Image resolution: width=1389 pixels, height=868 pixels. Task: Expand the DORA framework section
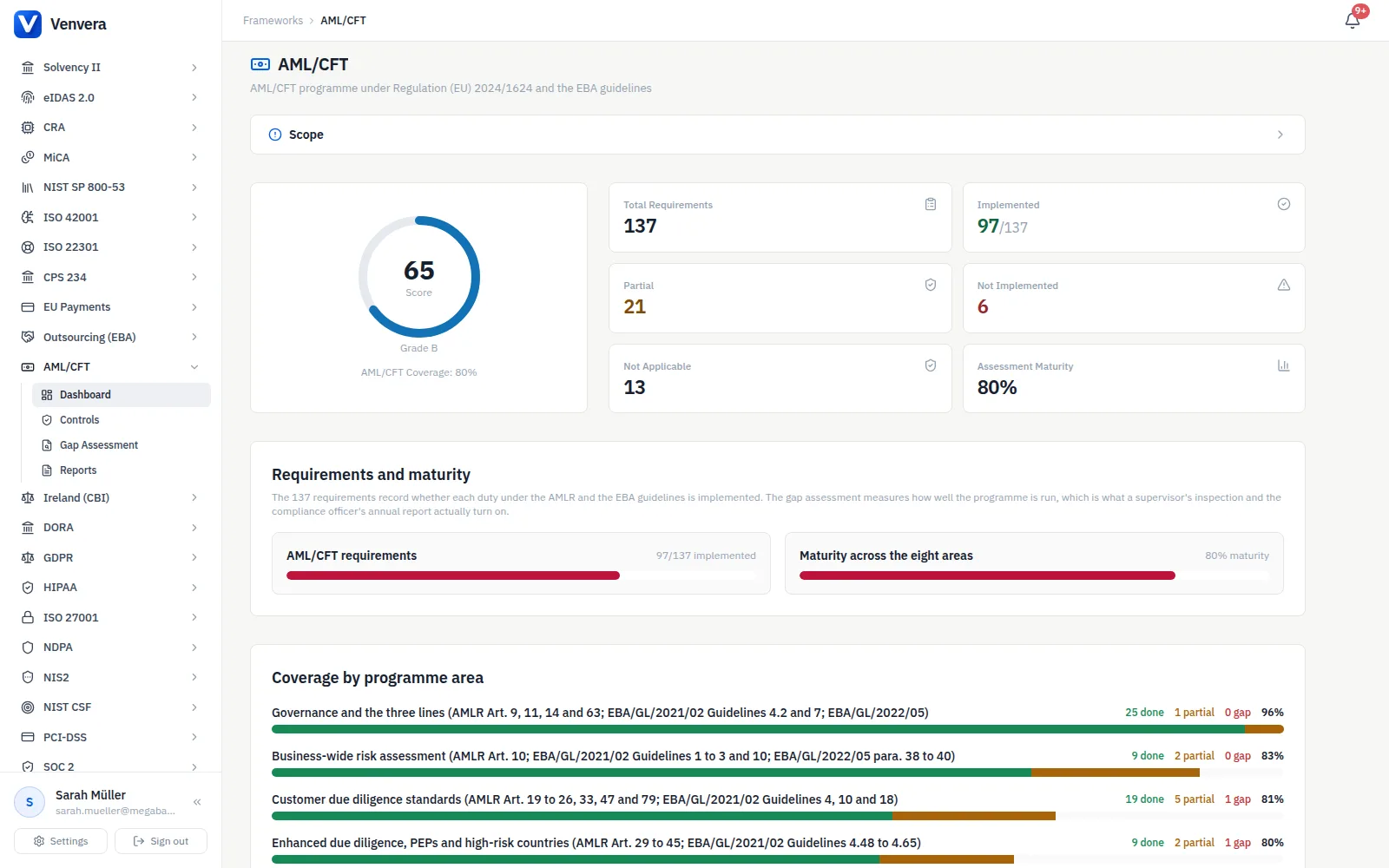[x=194, y=528]
